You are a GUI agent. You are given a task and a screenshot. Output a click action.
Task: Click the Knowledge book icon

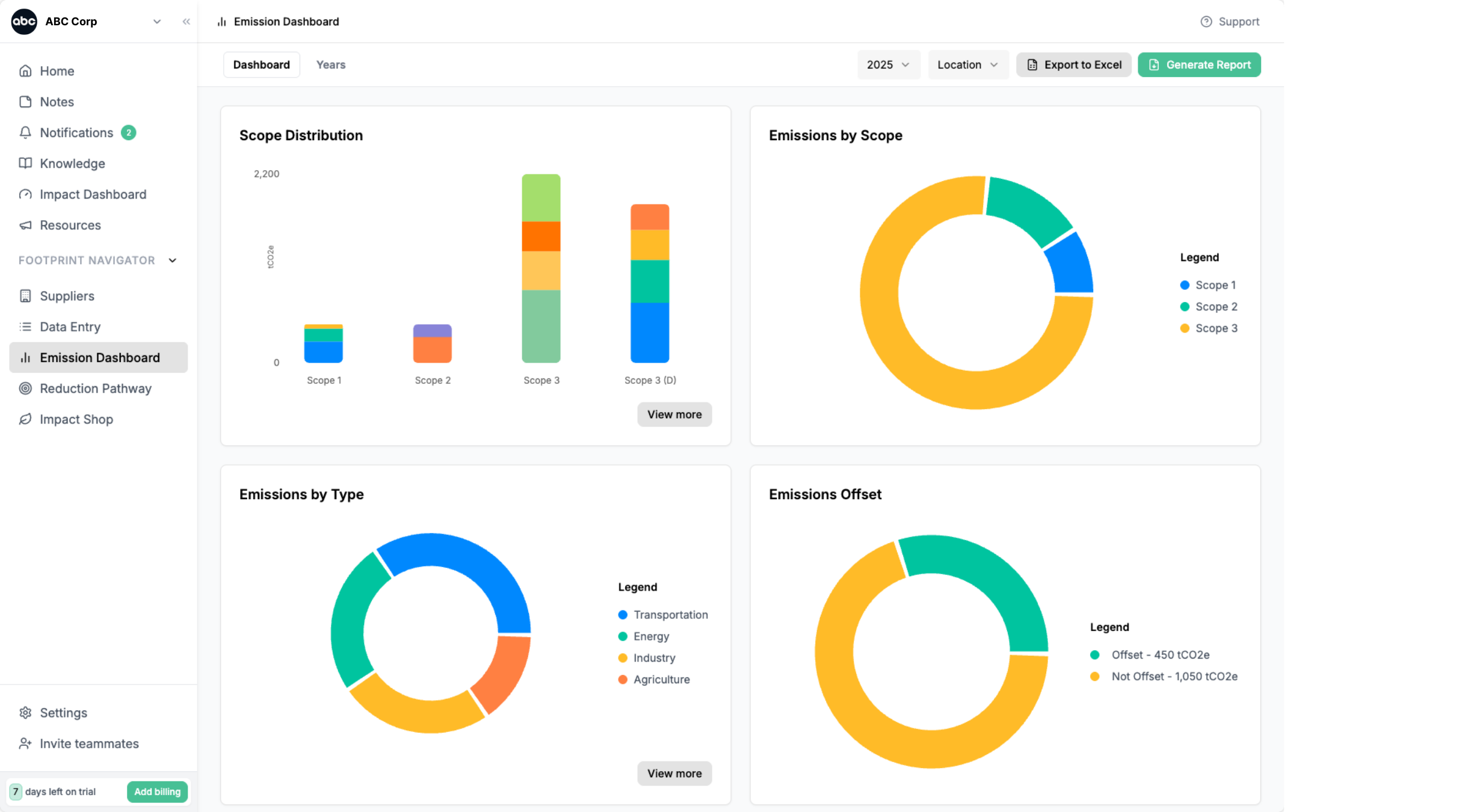(25, 163)
